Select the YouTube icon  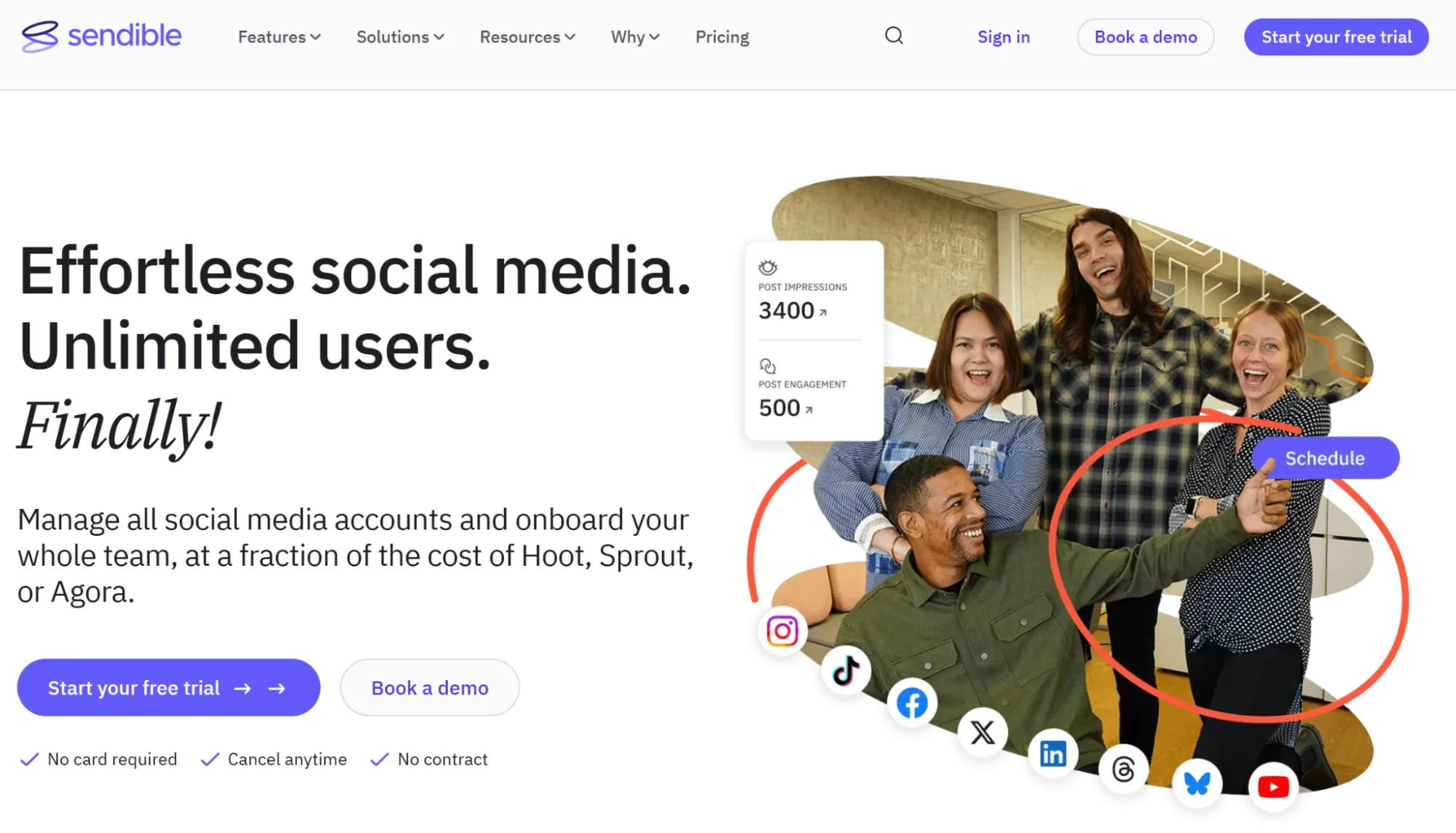1273,787
